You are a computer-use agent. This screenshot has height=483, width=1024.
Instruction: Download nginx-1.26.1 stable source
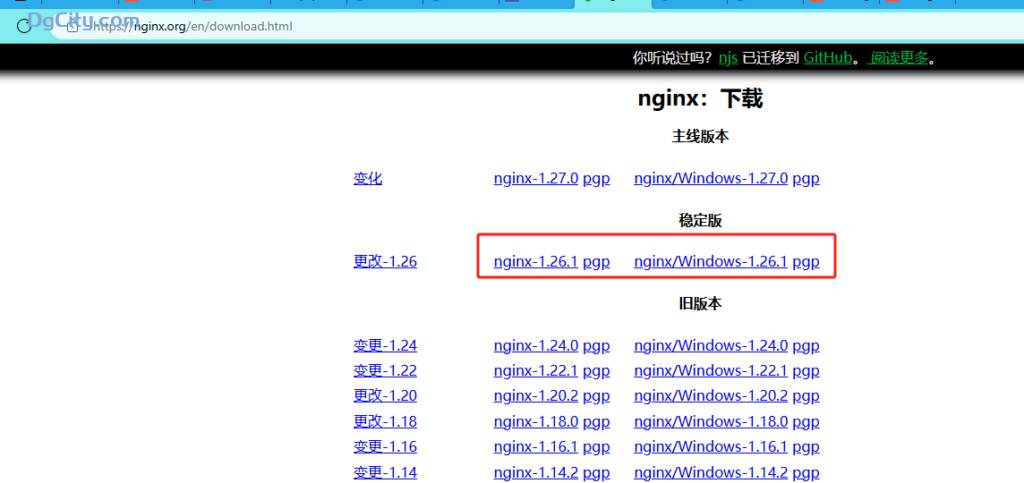tap(536, 262)
